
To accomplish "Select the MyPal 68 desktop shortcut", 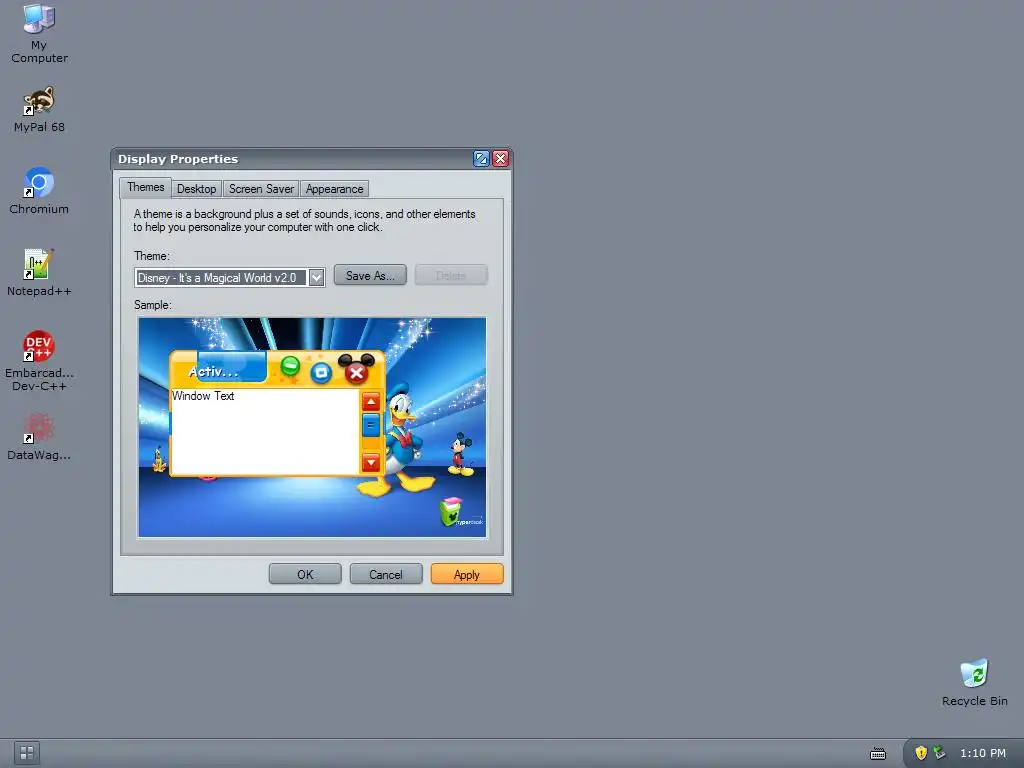I will point(39,109).
